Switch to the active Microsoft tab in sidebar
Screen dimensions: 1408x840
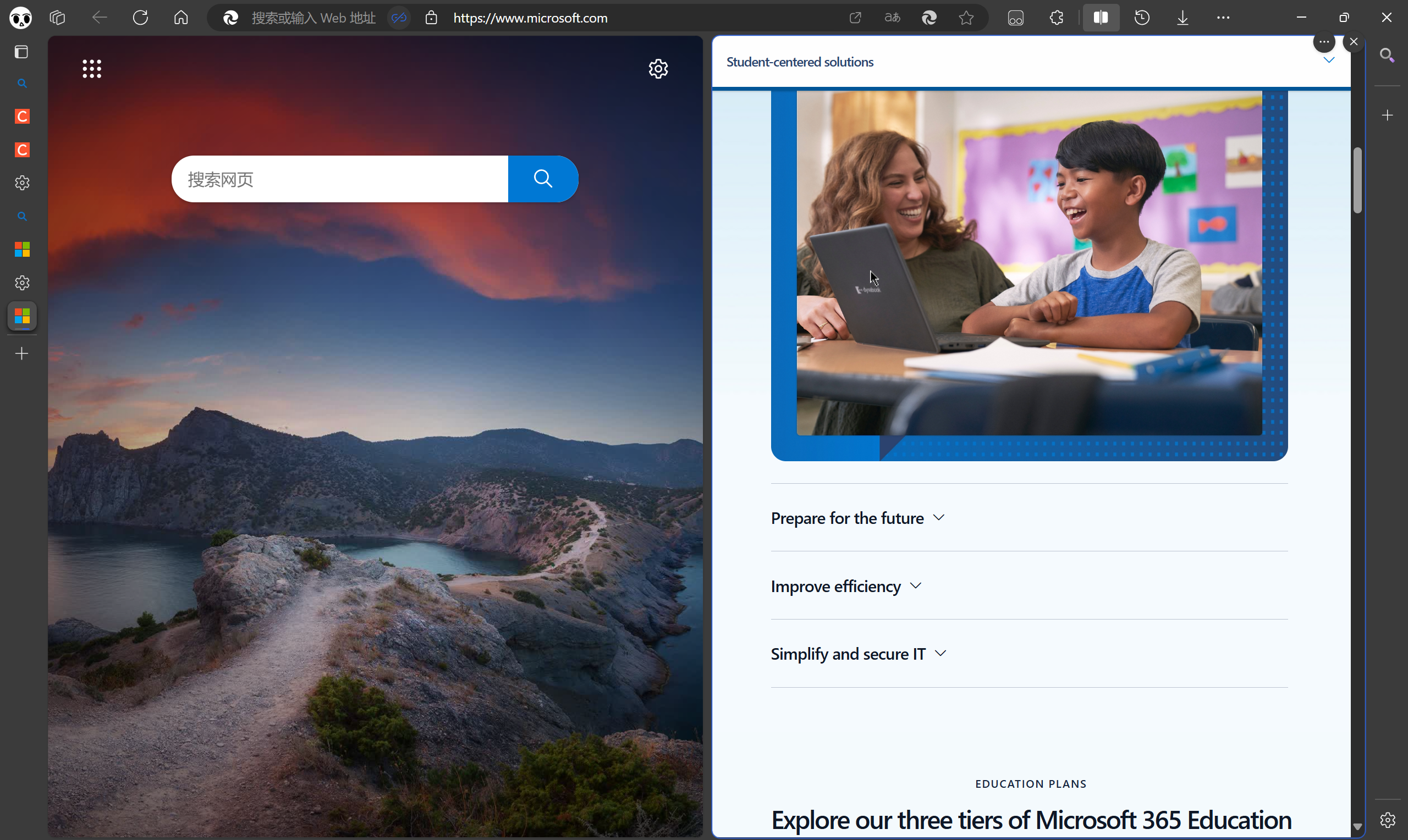coord(22,316)
